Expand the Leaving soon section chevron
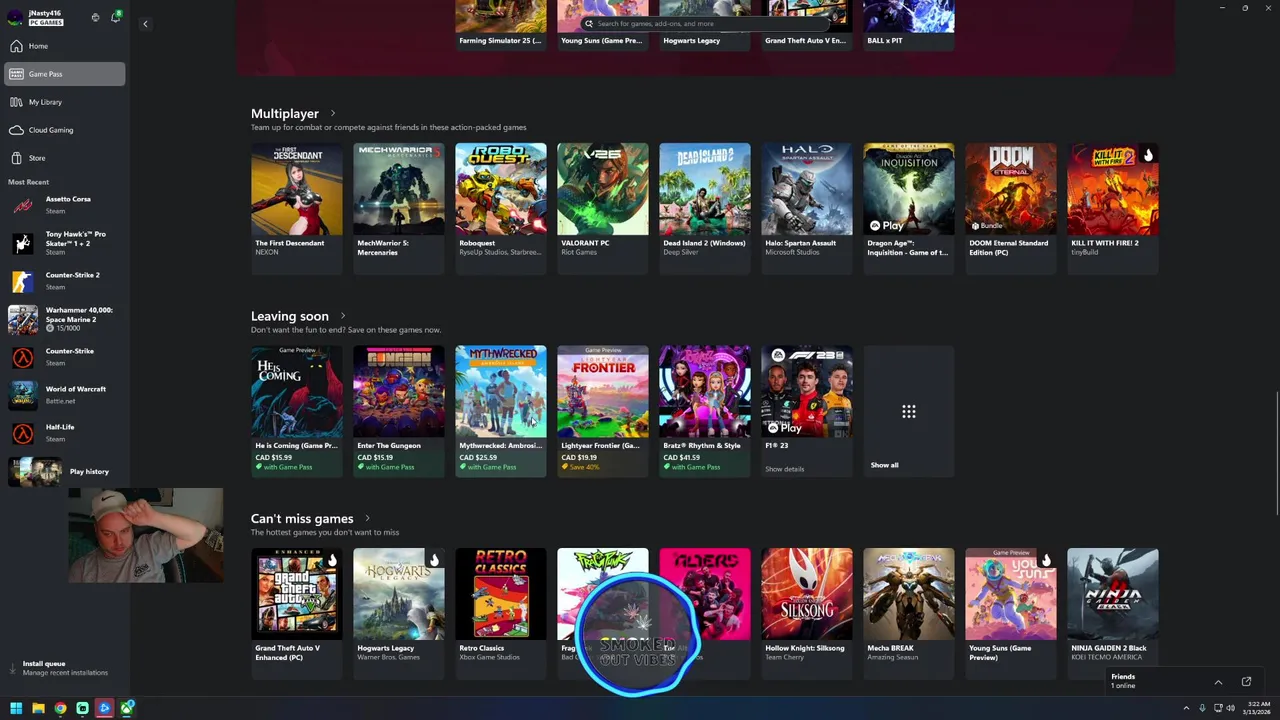The image size is (1280, 720). (343, 316)
